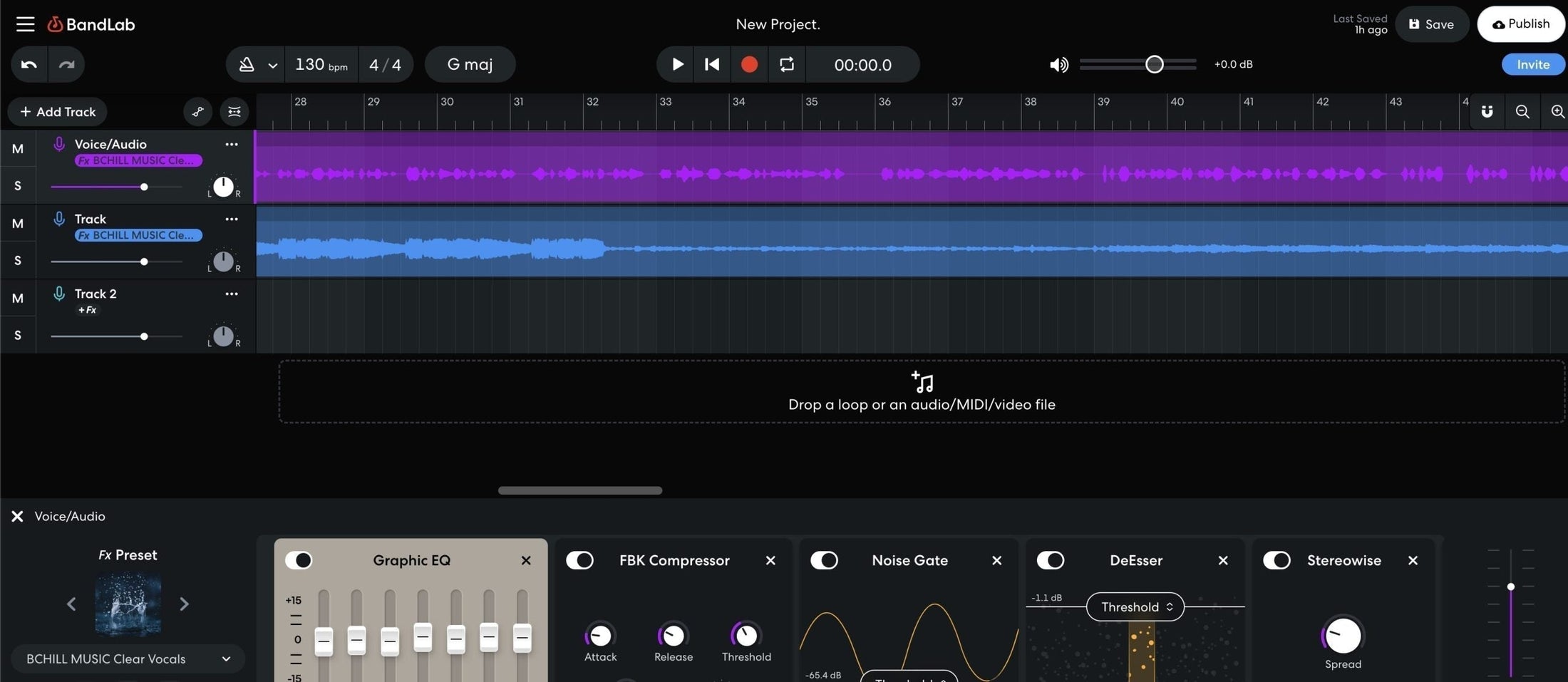Open the automation view icon beside Add Track
Image resolution: width=1568 pixels, height=682 pixels.
(197, 111)
